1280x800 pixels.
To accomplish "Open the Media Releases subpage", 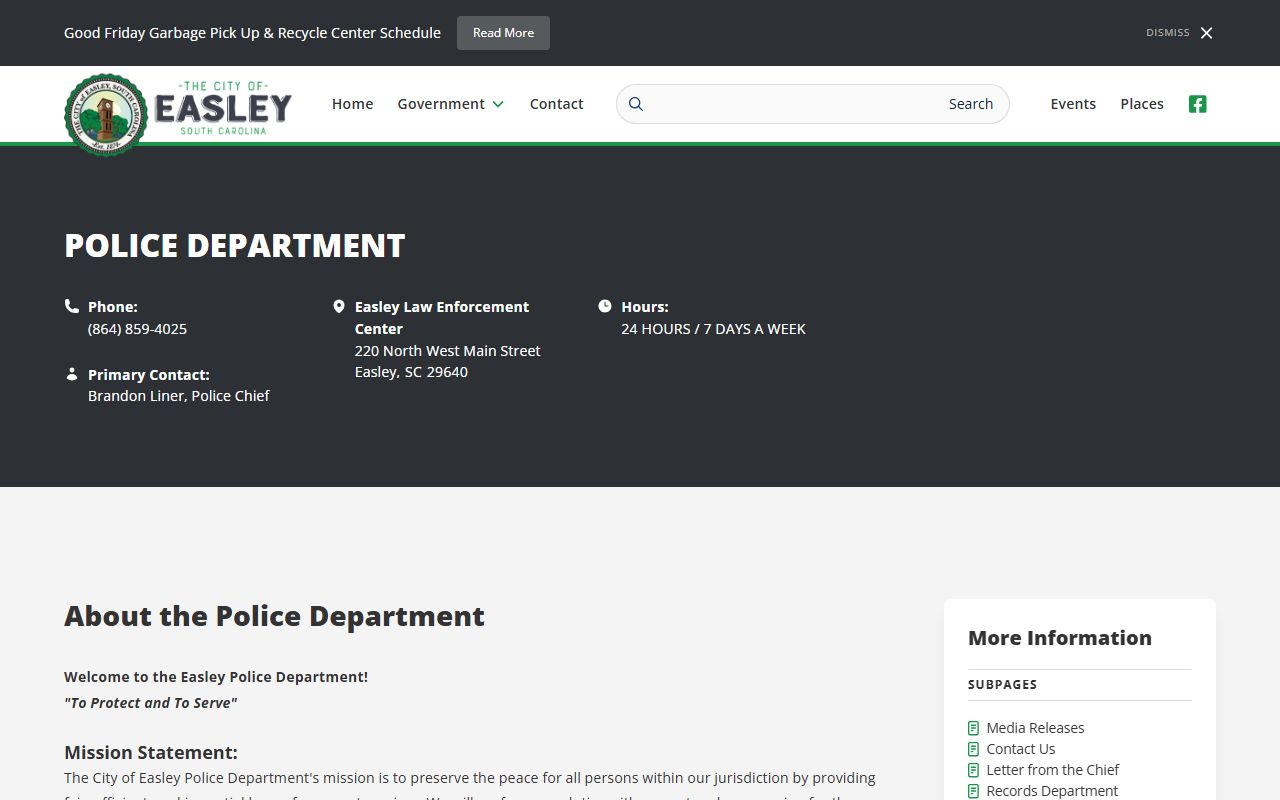I will point(1035,728).
